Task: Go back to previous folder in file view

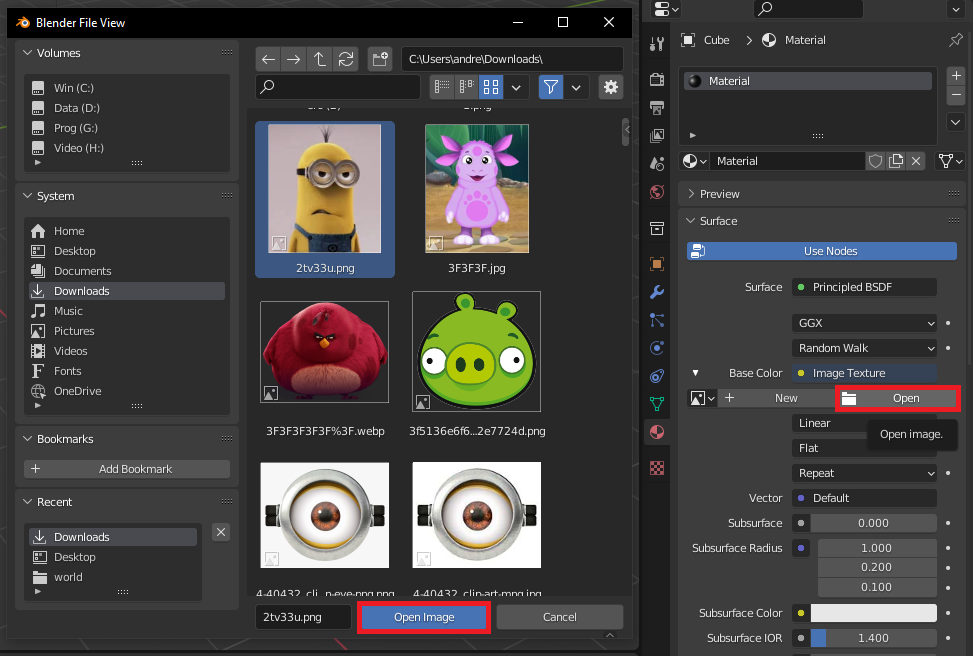Action: click(268, 59)
